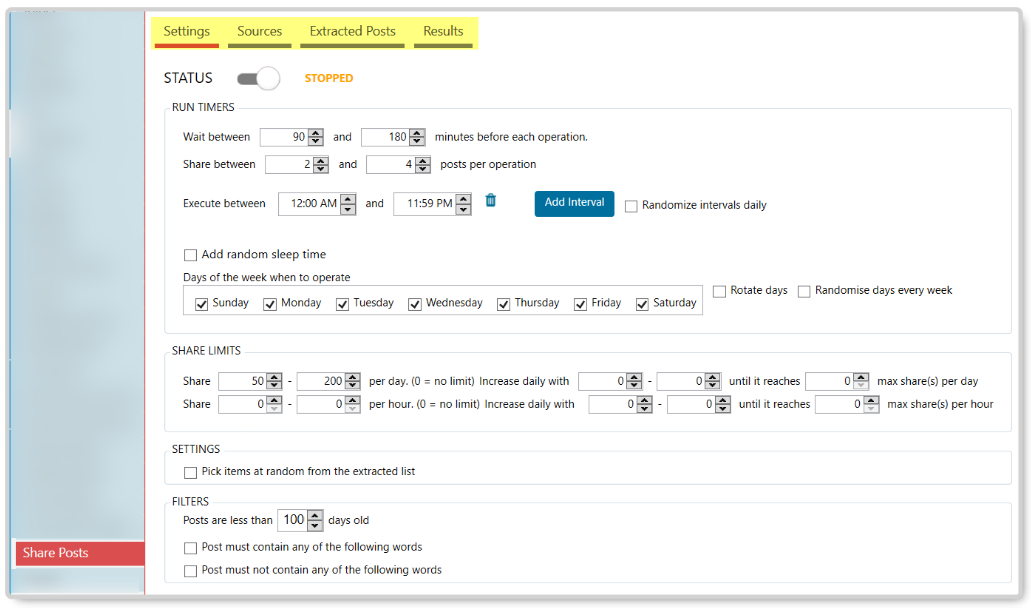Enable Pick items at random from extracted list
This screenshot has width=1031, height=608.
[191, 473]
